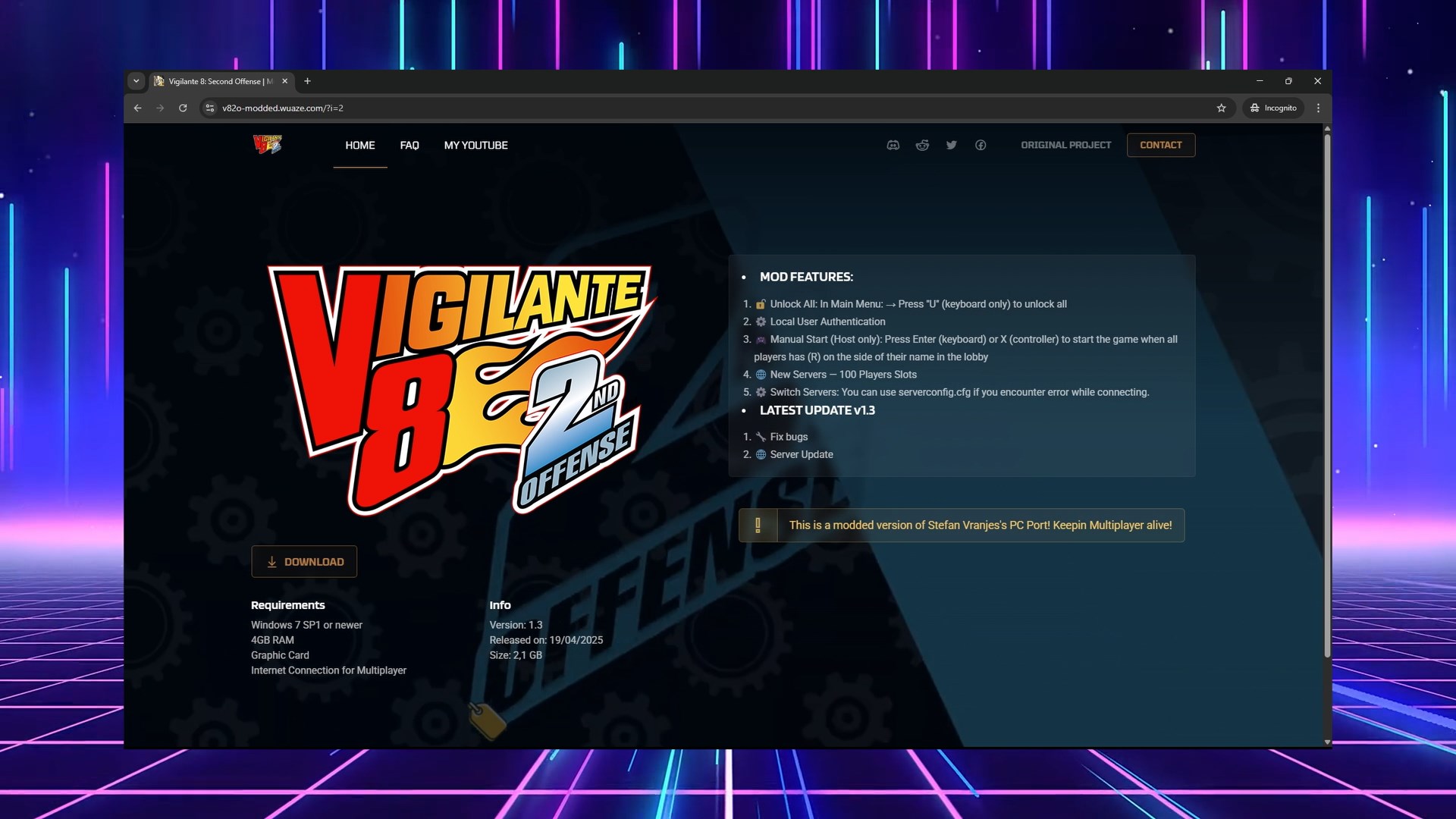Open the Twitter bird icon link
The width and height of the screenshot is (1456, 819).
click(x=951, y=145)
